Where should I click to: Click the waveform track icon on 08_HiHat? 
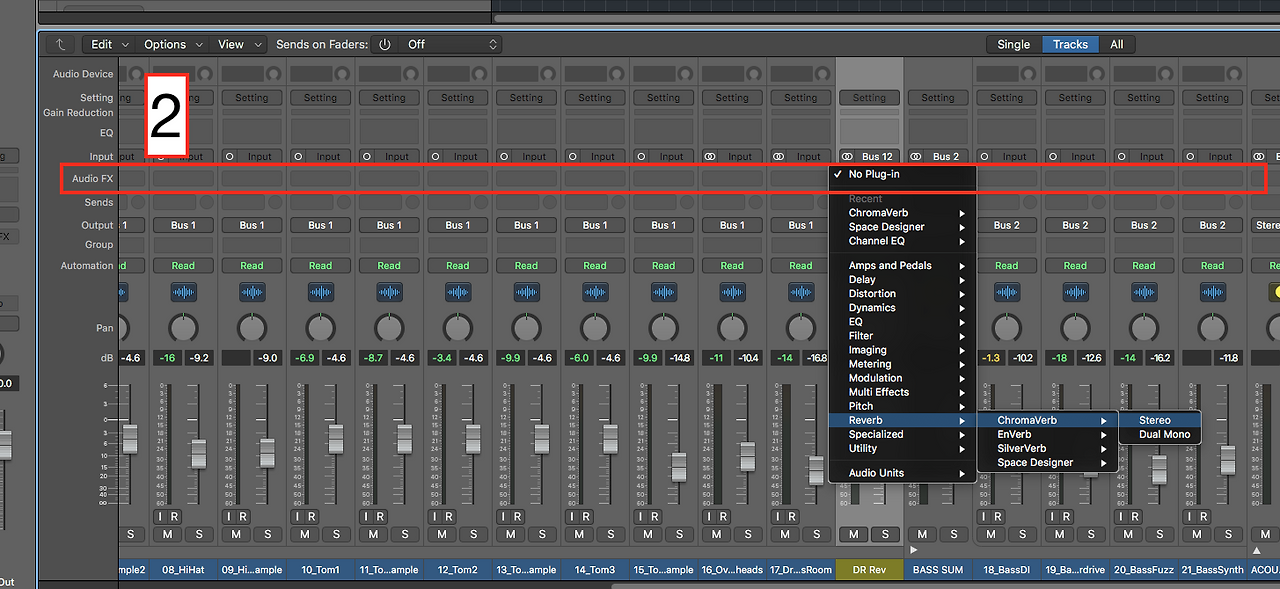183,291
